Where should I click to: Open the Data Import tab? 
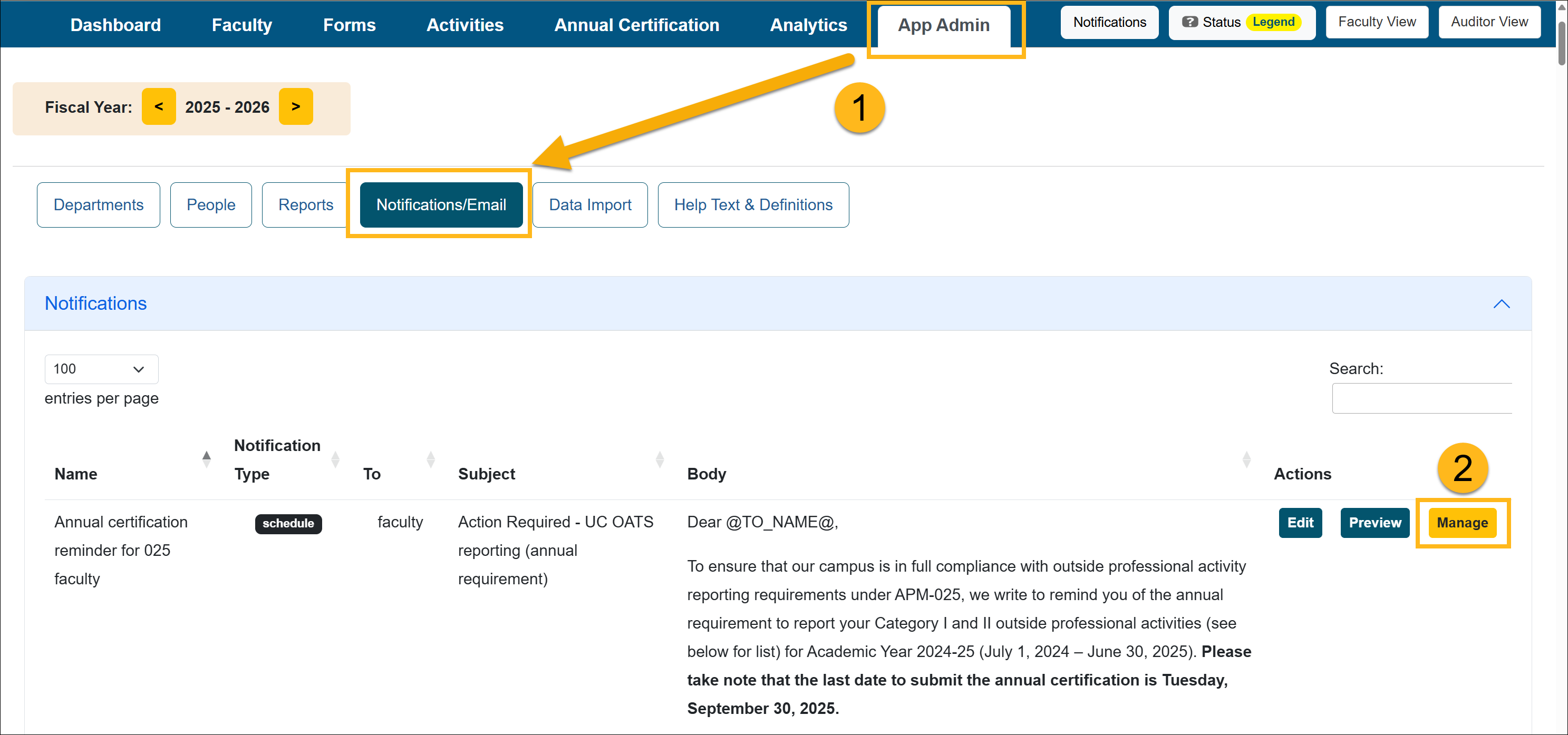[x=589, y=204]
